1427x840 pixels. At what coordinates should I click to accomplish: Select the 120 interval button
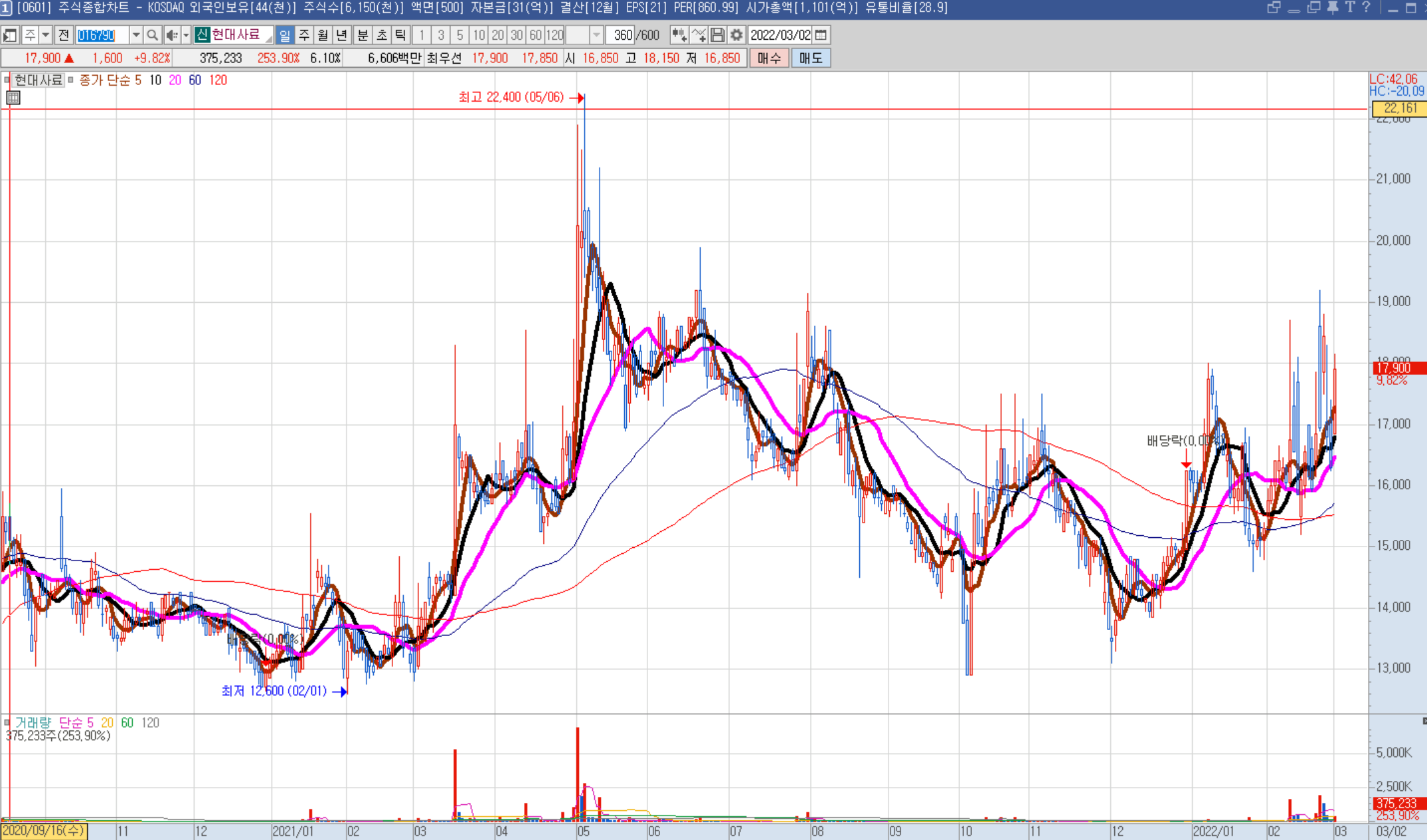pos(554,35)
